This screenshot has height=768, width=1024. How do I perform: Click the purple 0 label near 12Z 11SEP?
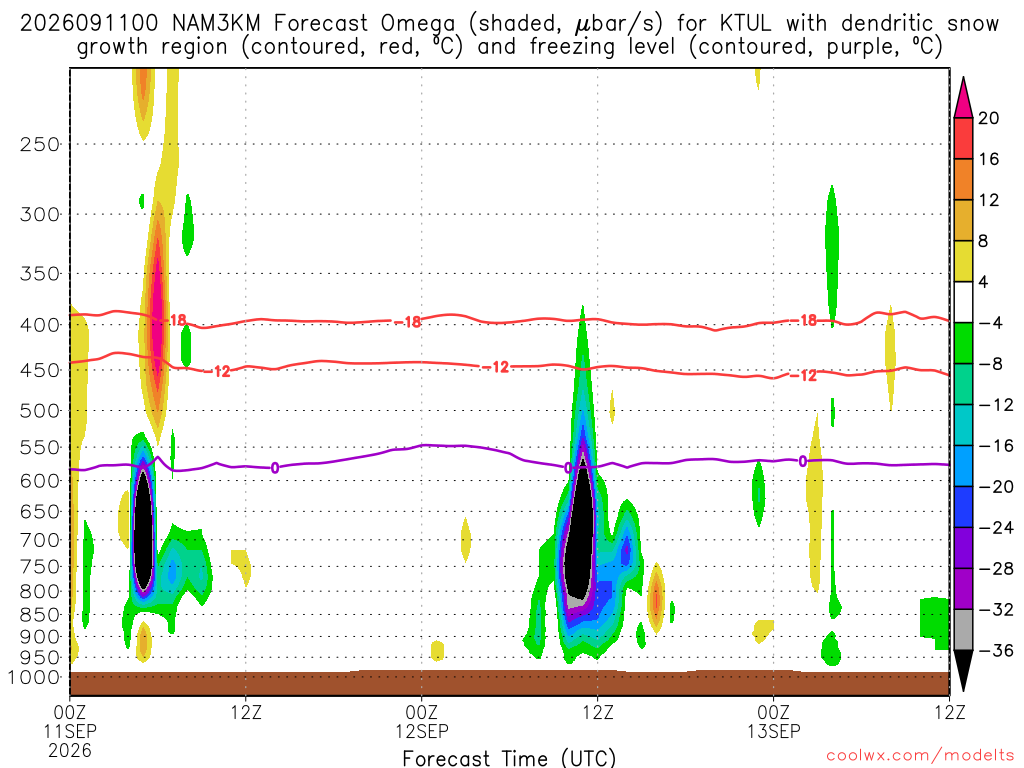275,468
